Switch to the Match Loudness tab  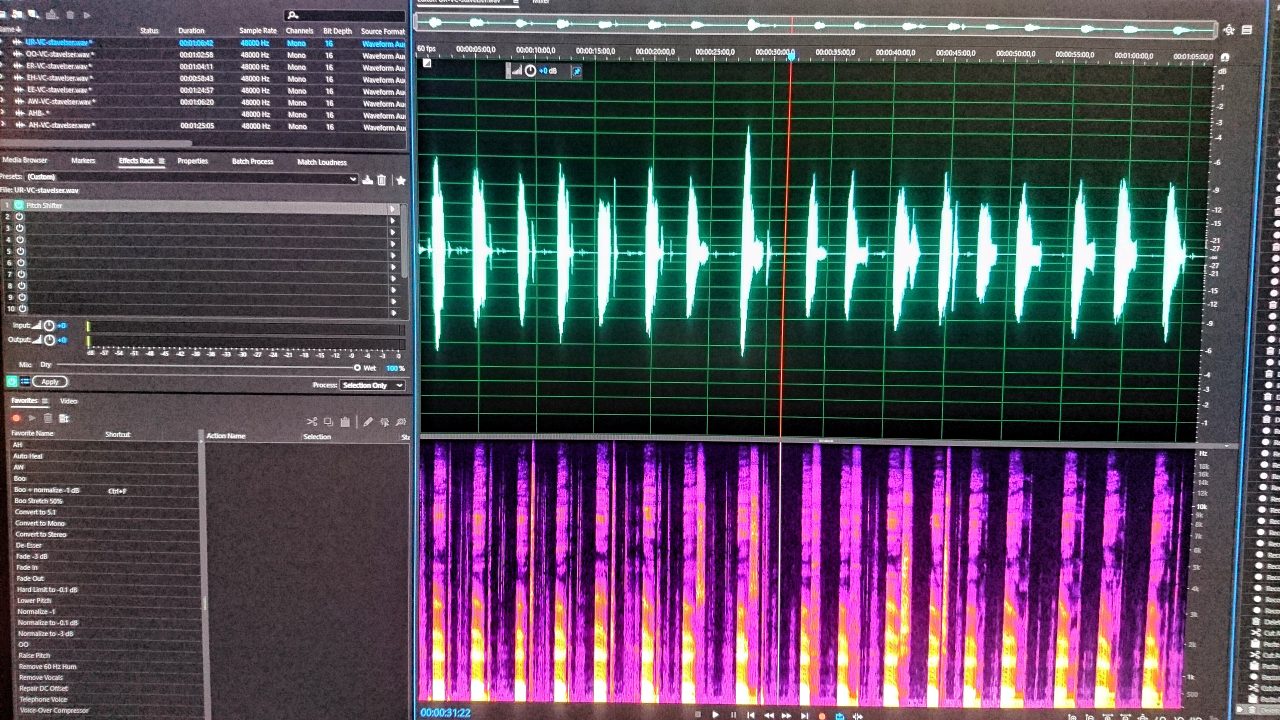pos(322,162)
